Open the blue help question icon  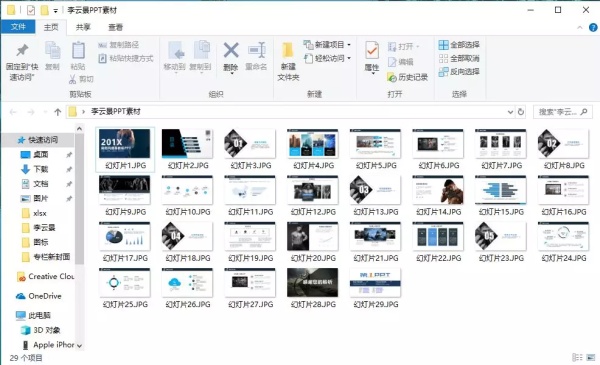tap(593, 27)
